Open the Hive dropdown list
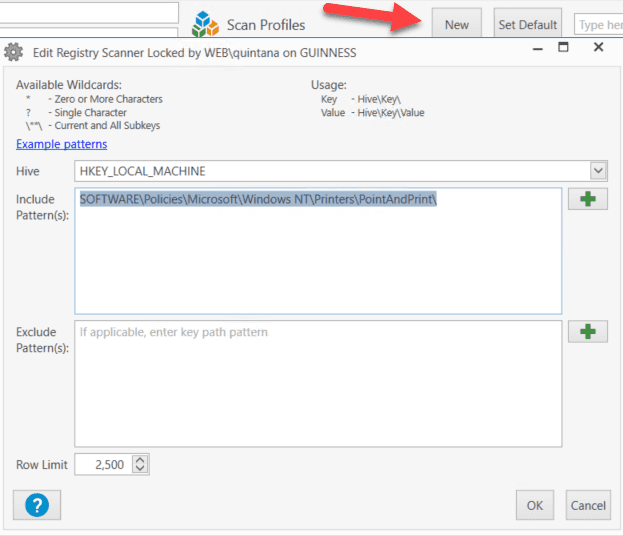623x536 pixels. tap(598, 171)
